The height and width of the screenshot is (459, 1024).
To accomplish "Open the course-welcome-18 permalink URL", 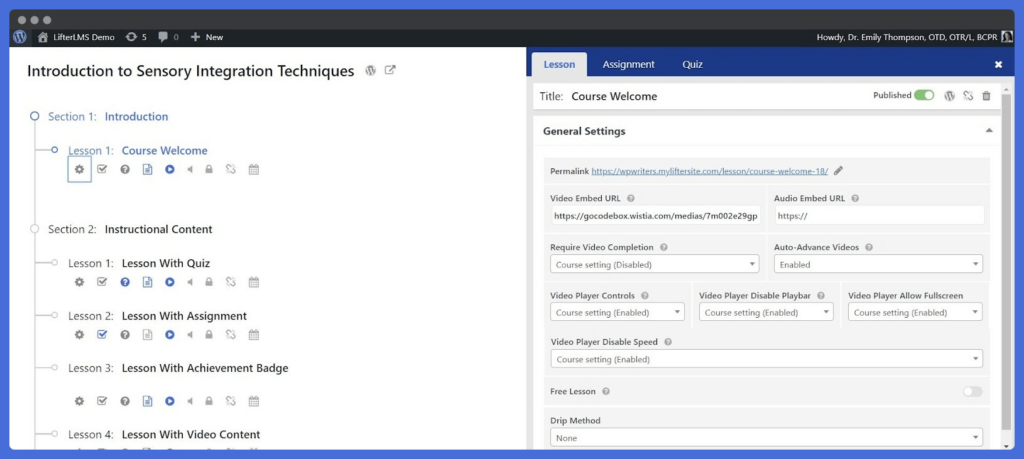I will click(710, 171).
